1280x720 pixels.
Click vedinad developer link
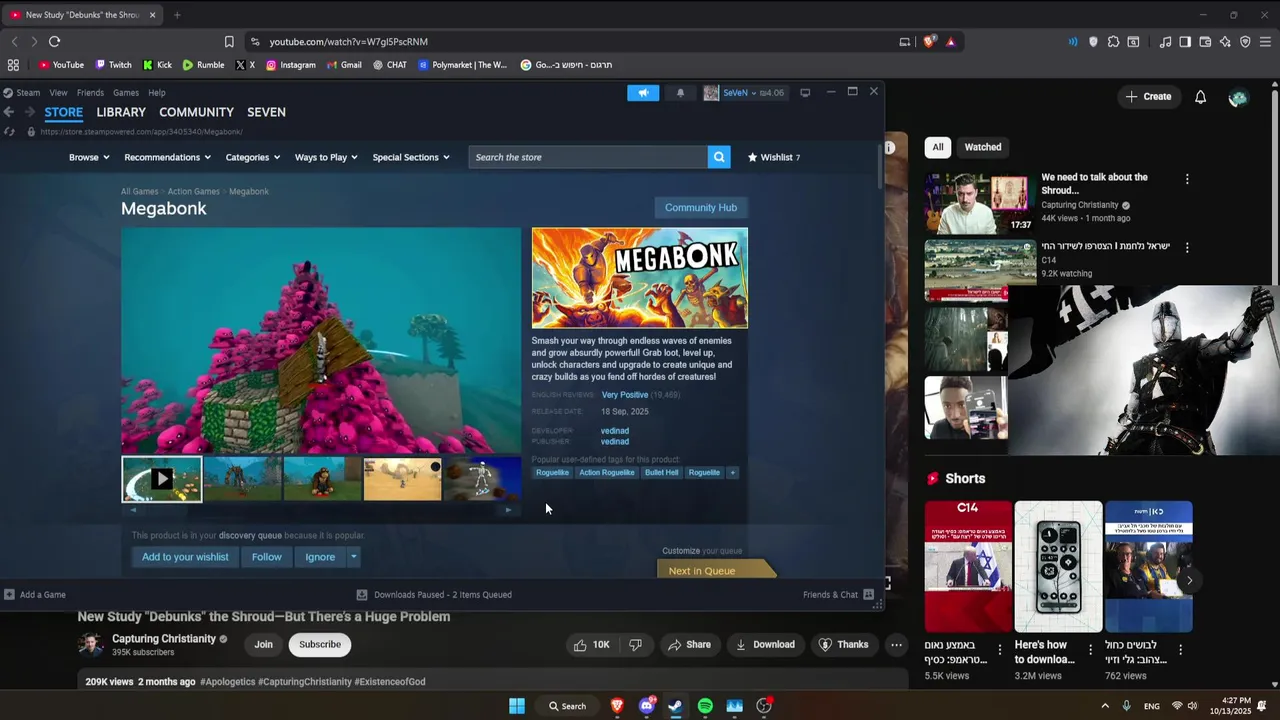click(x=615, y=431)
